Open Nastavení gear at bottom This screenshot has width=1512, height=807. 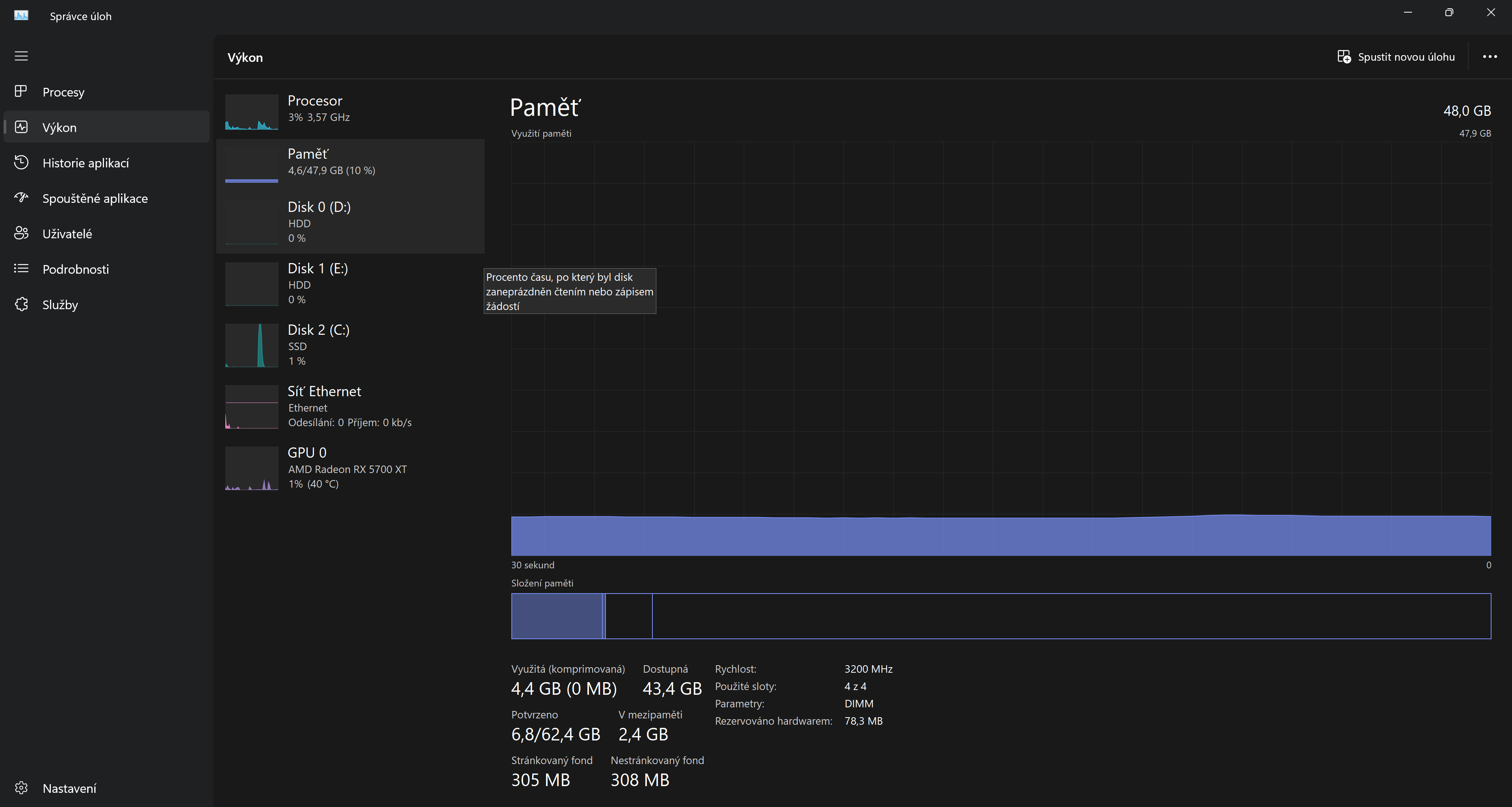(x=21, y=788)
